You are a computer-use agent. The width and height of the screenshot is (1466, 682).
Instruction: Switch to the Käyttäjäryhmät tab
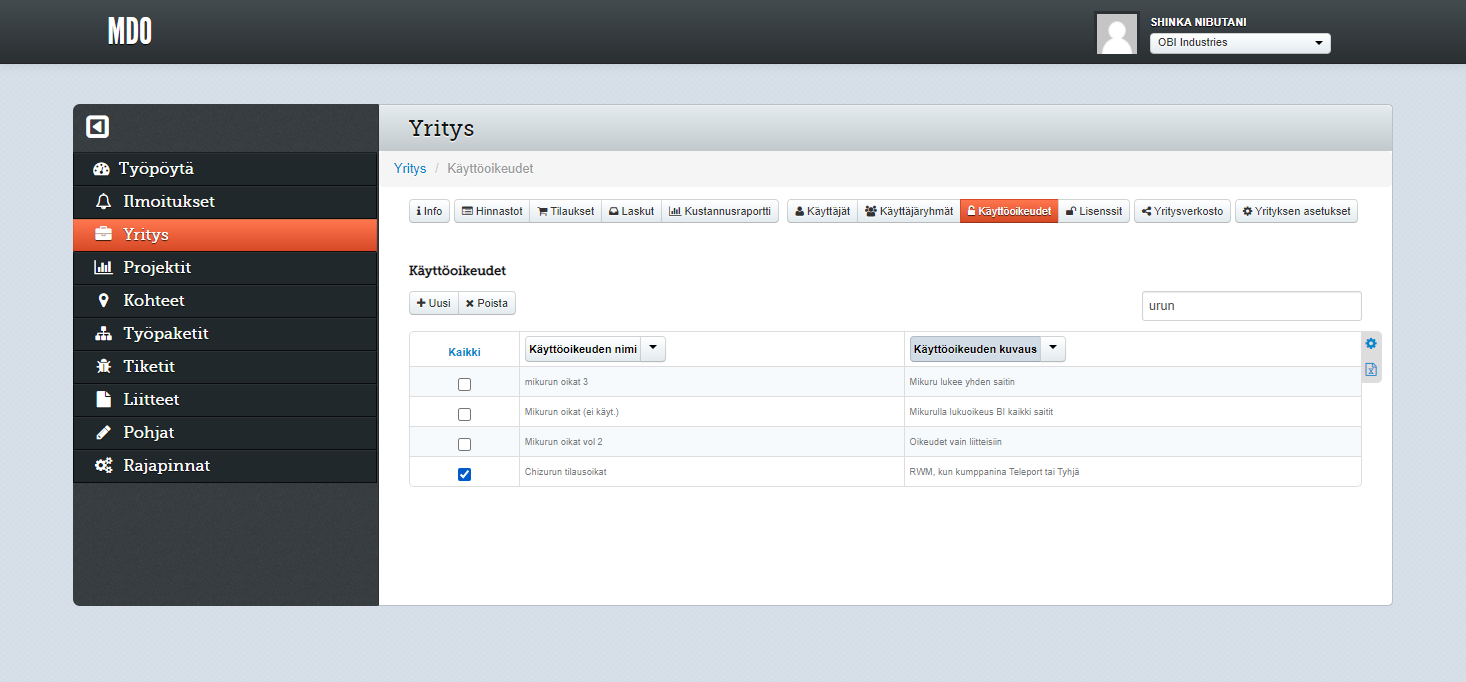[908, 211]
